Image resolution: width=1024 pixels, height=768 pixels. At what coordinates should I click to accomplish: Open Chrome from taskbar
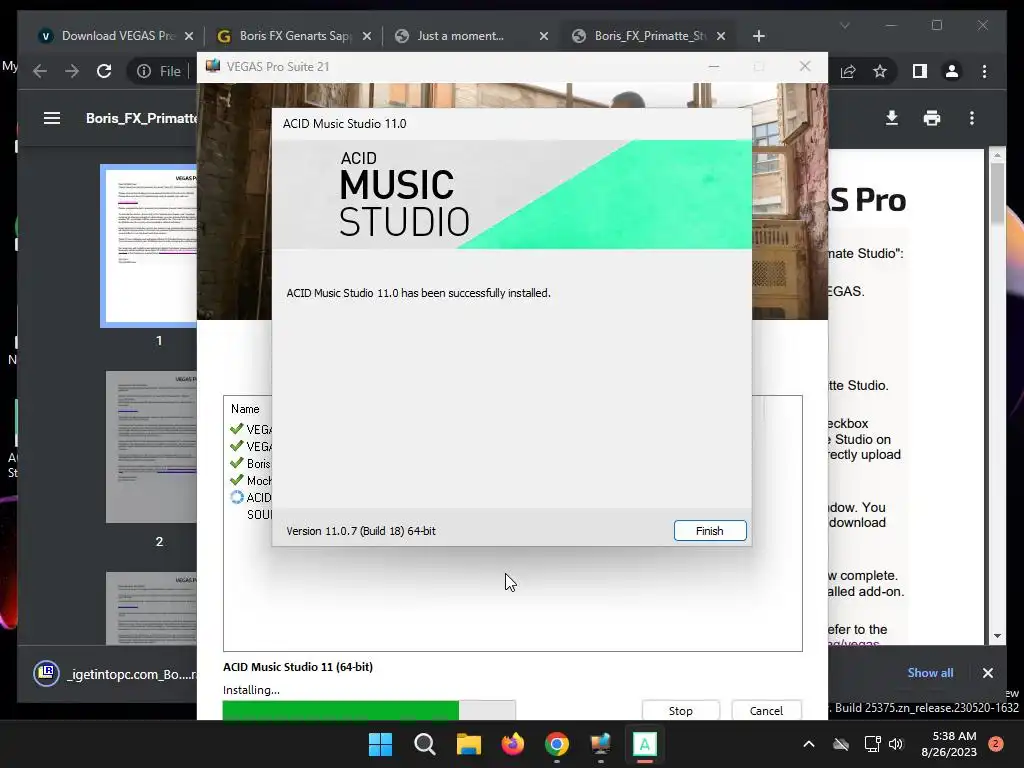[556, 744]
